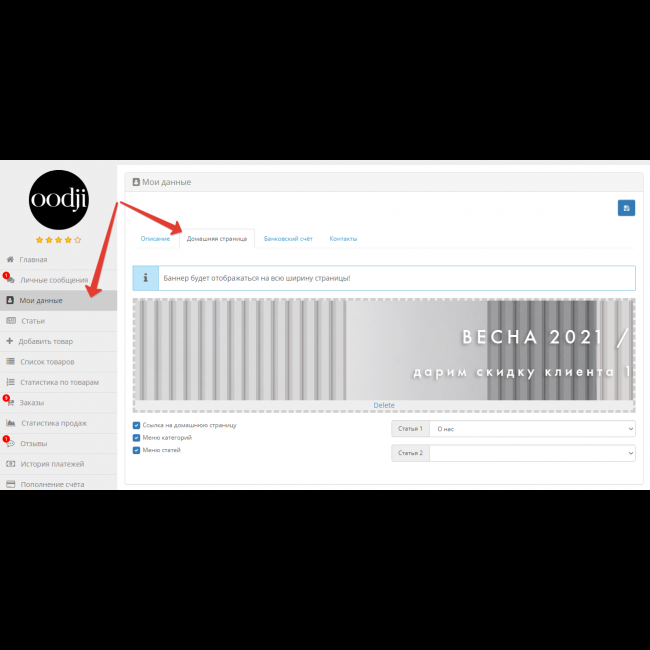Open Список товаров list icon
Image resolution: width=650 pixels, height=650 pixels.
(11, 361)
